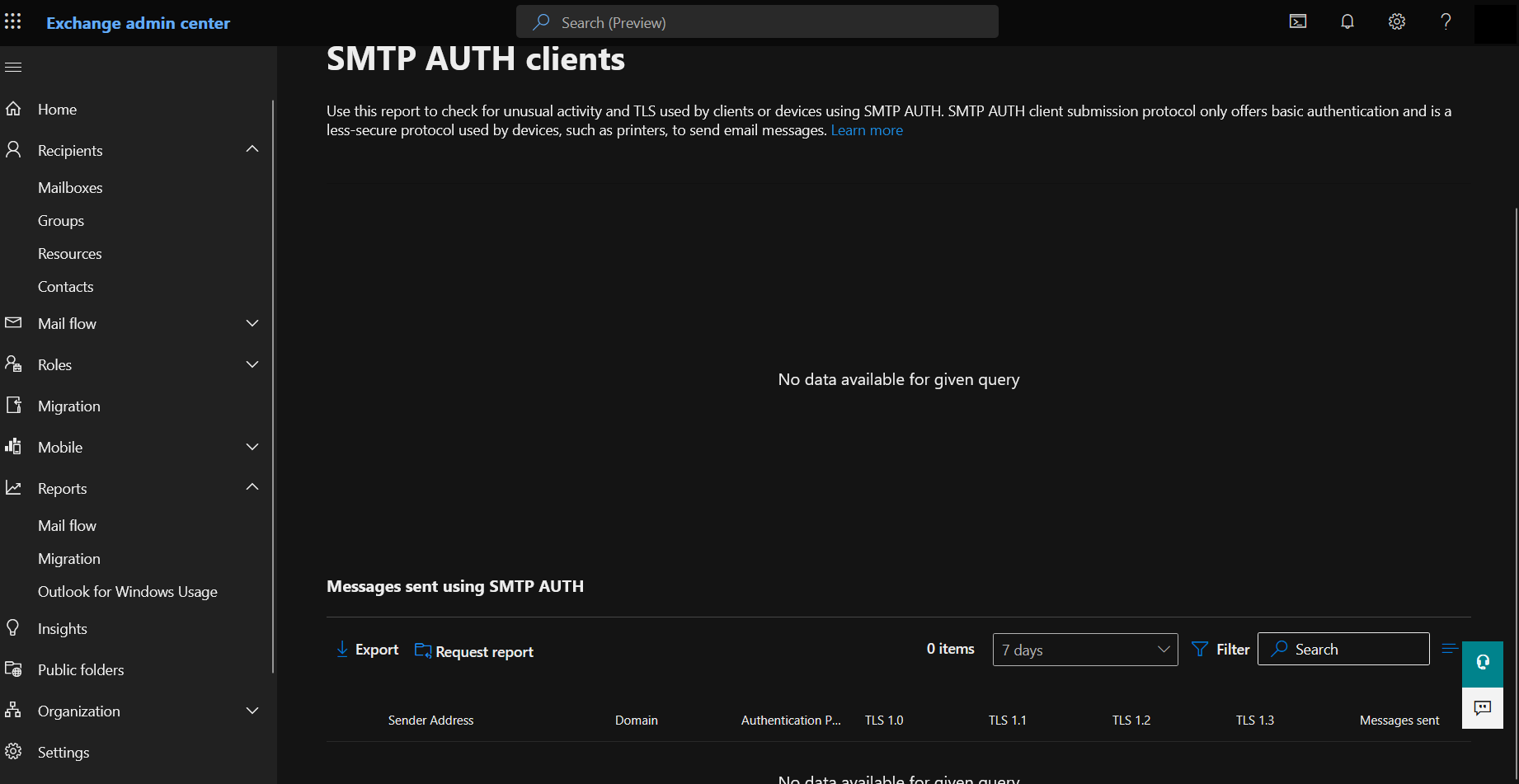Click the Home house icon
1519x784 pixels.
(x=13, y=108)
